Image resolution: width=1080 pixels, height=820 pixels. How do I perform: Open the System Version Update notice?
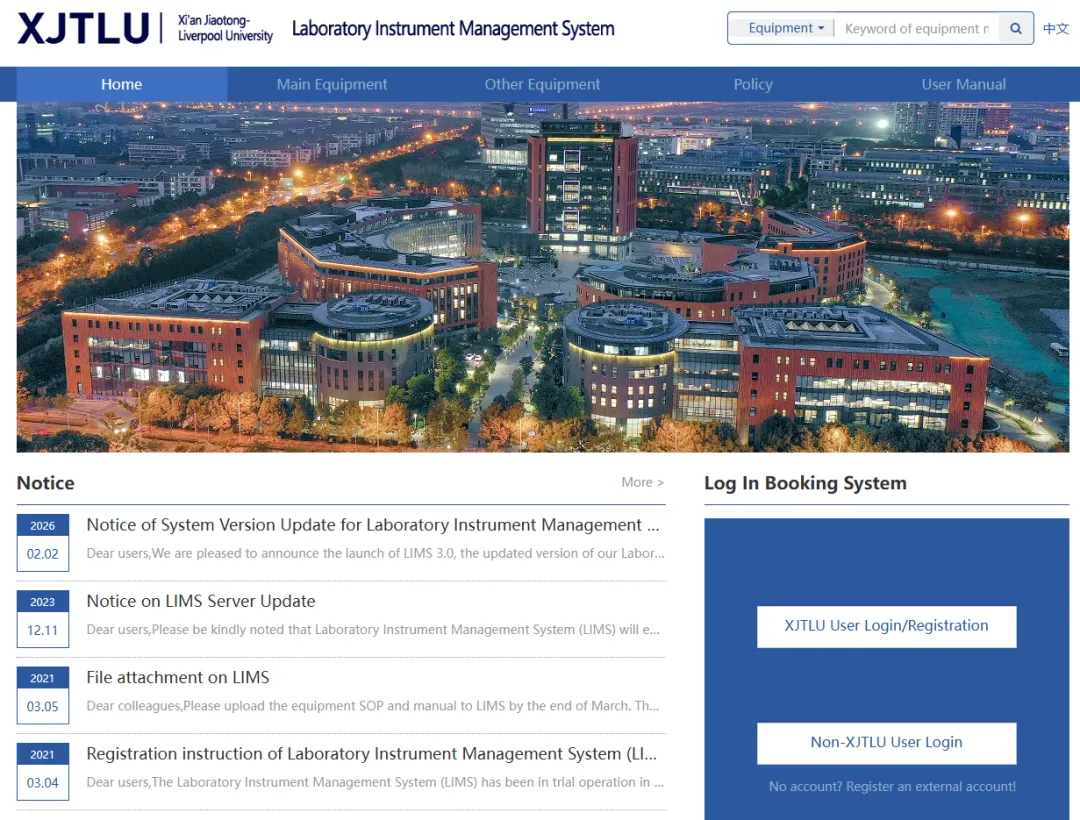point(372,525)
